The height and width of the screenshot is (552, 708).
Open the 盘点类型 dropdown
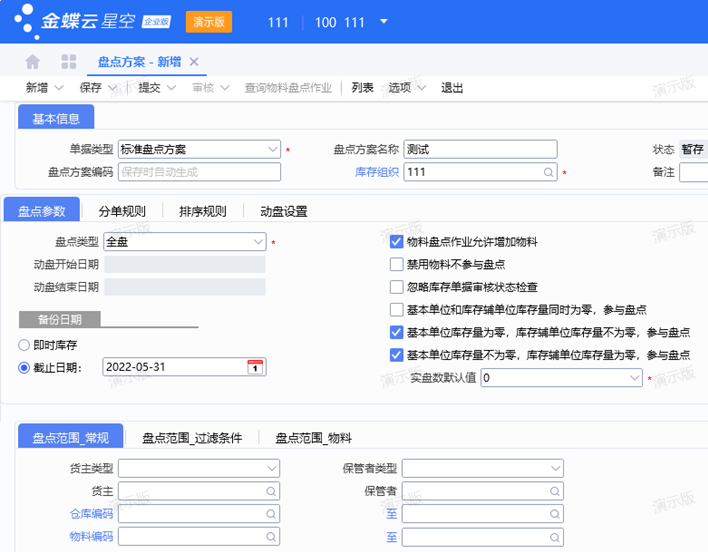(258, 241)
